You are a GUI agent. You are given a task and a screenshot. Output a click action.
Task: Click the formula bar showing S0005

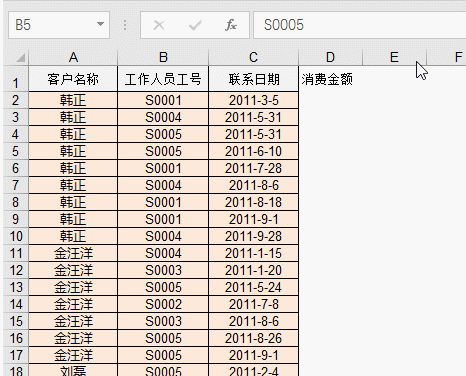click(360, 25)
